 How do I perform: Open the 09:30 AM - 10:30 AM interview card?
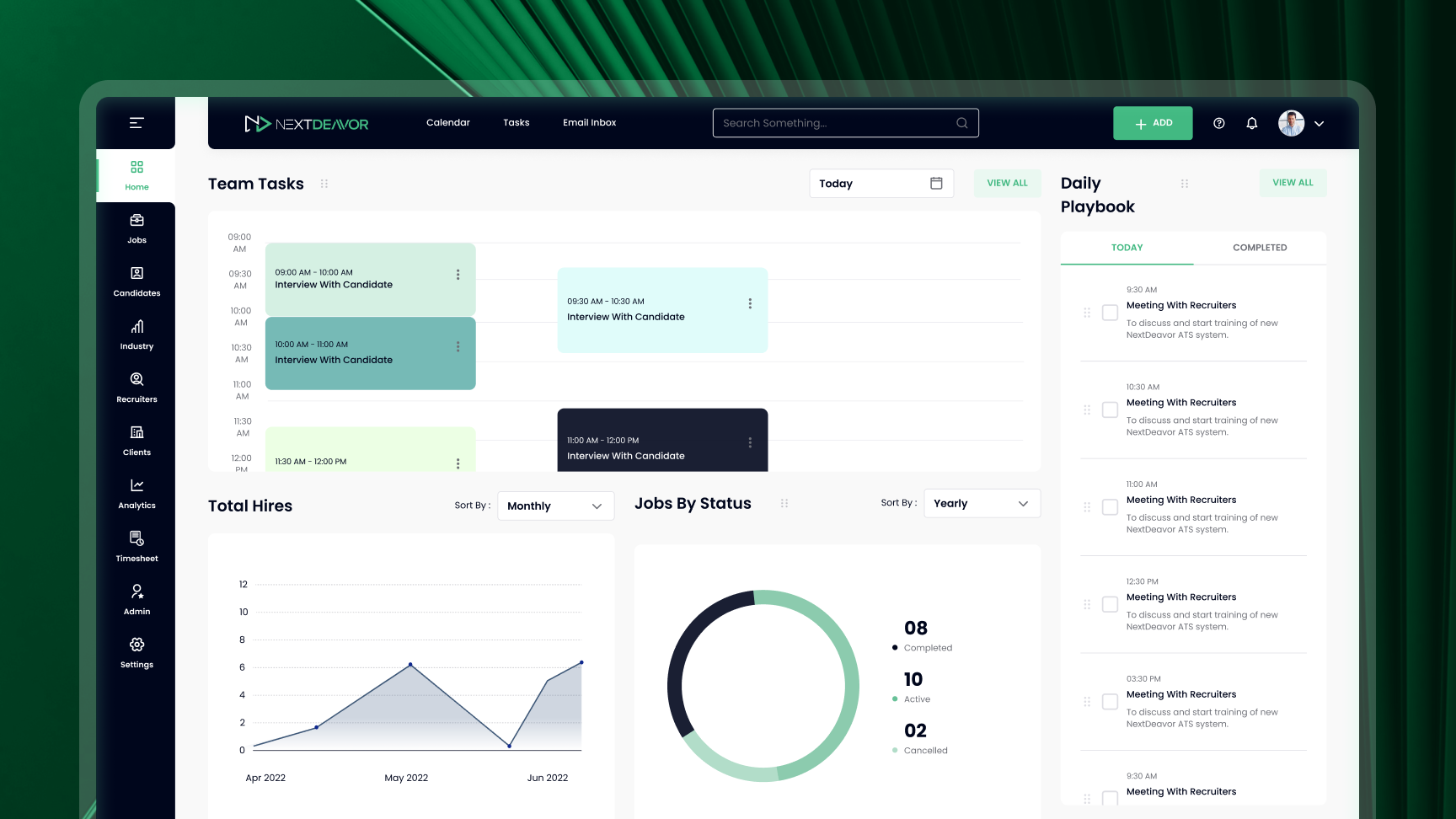click(662, 310)
